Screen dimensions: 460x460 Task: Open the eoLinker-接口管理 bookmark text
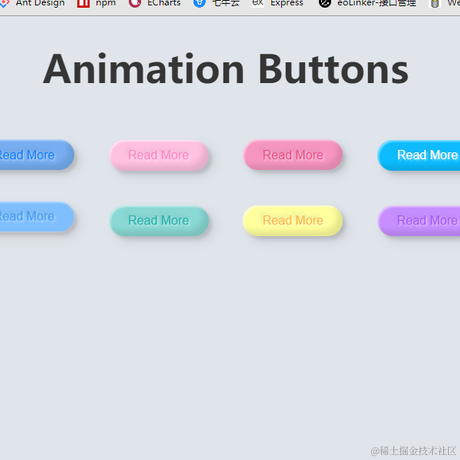pyautogui.click(x=377, y=3)
